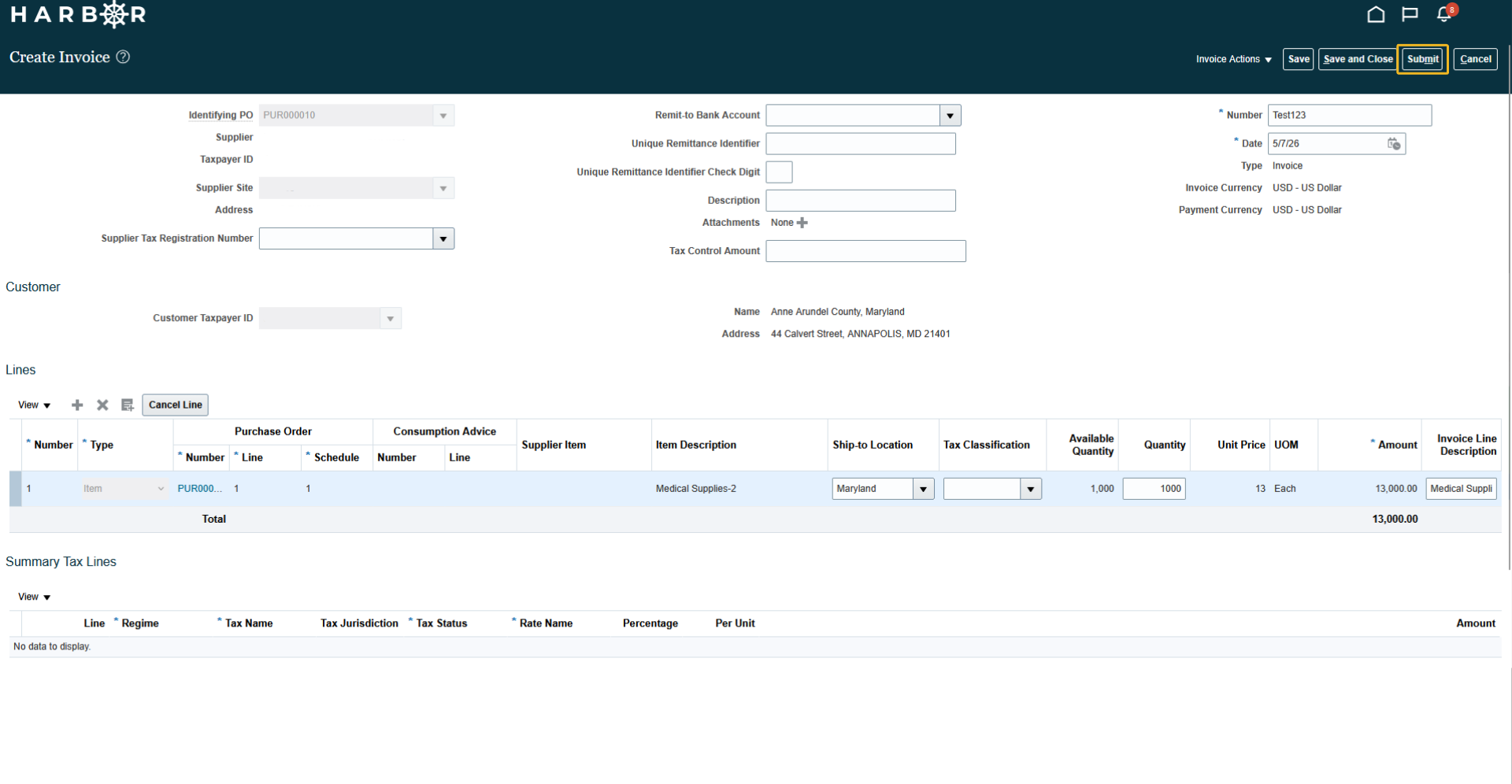Expand the Customer Taxpayer ID dropdown
This screenshot has width=1512, height=784.
(x=391, y=318)
